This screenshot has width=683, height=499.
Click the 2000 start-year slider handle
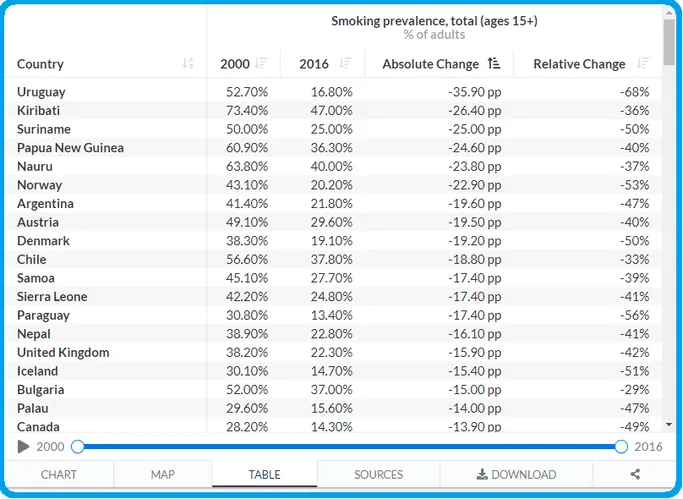(78, 447)
